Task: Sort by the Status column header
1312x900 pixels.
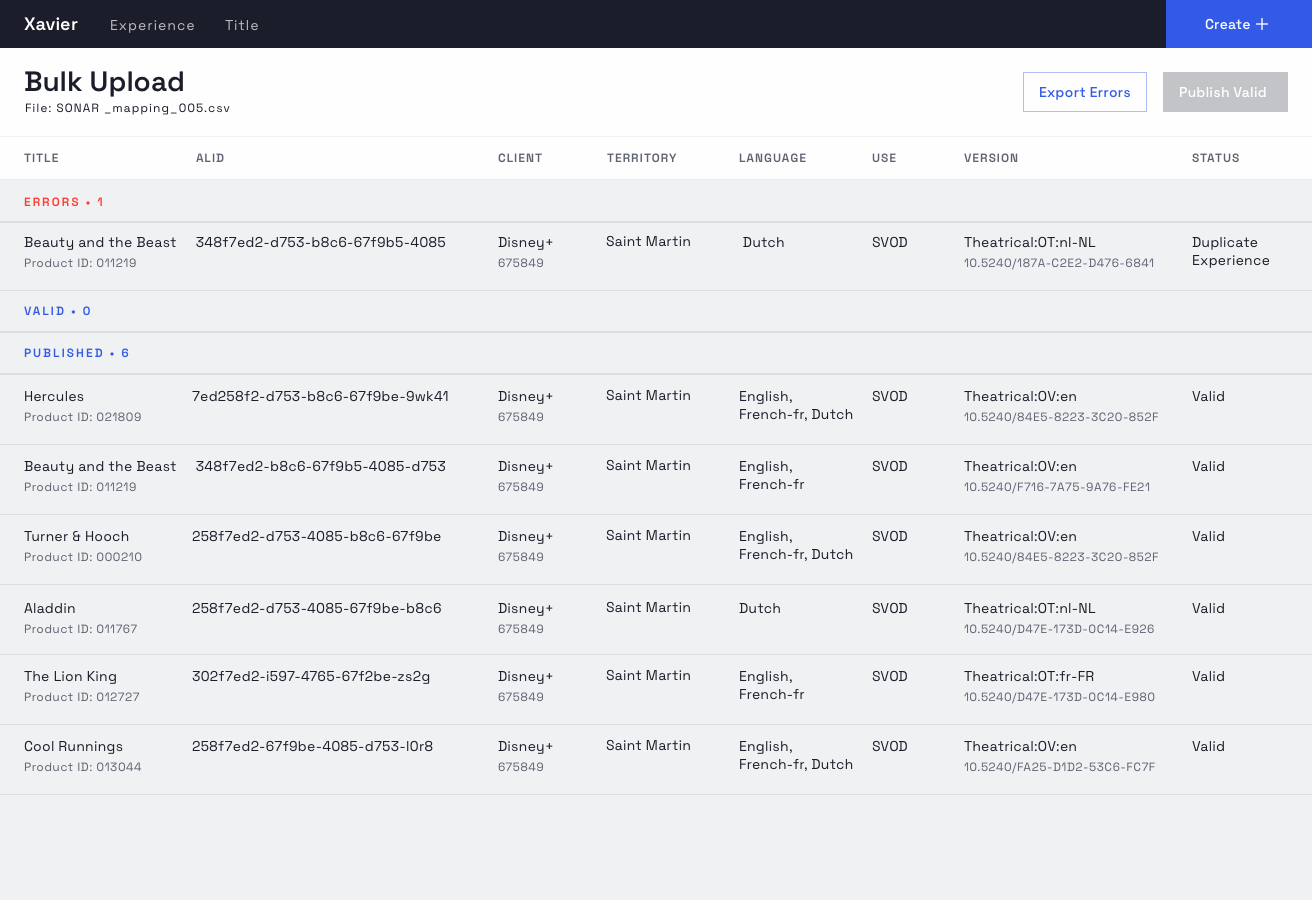Action: tap(1215, 158)
